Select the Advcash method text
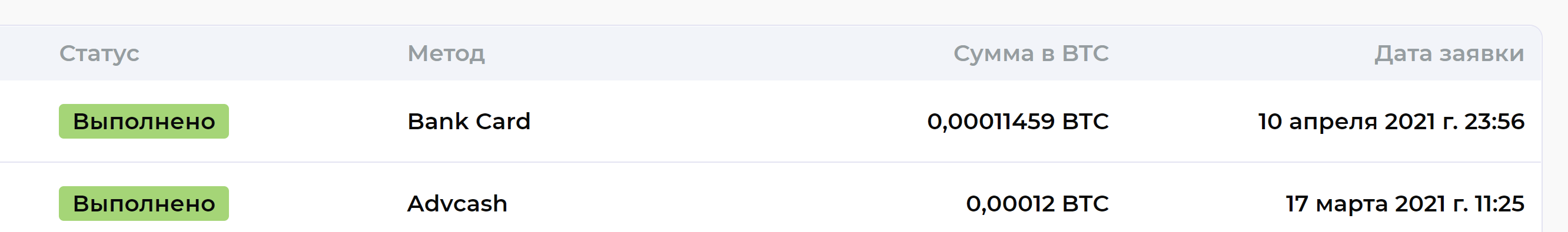The width and height of the screenshot is (1568, 232). coord(457,203)
